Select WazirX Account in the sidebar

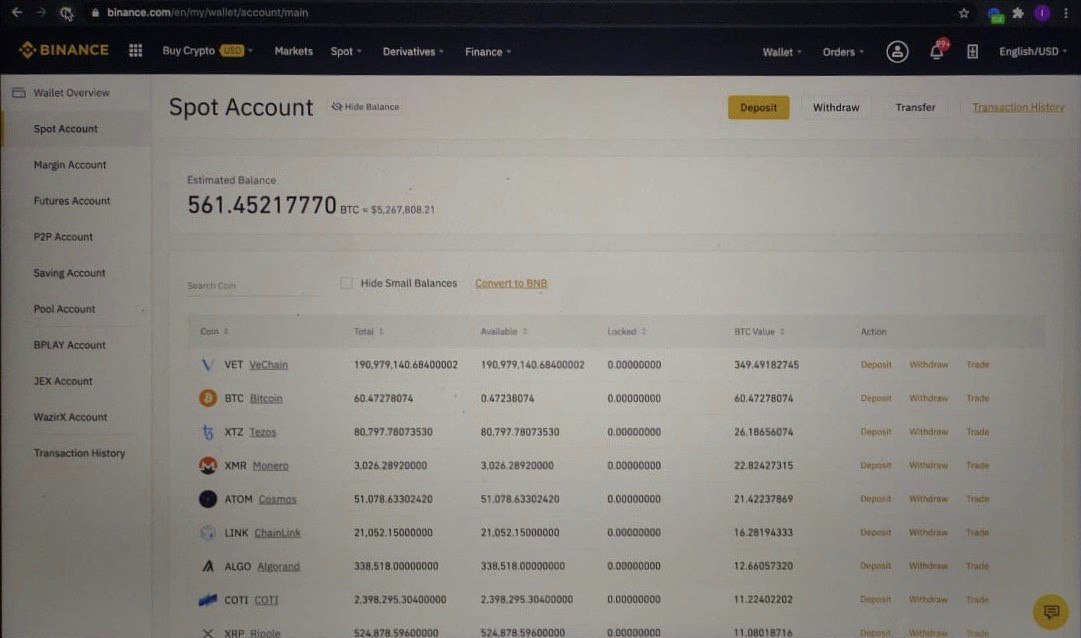70,417
